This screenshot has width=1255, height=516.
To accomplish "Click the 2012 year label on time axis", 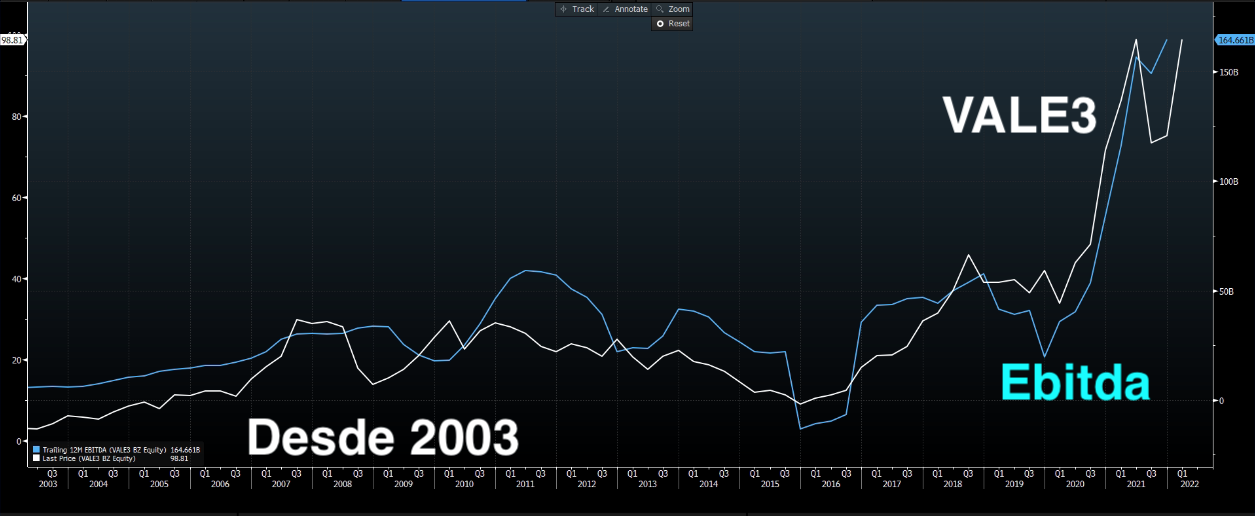I will (586, 484).
